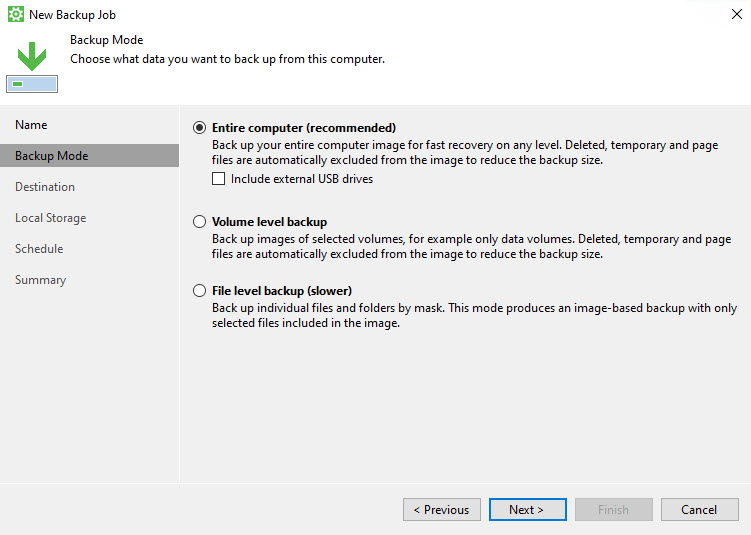Jump to the Schedule step
Image resolution: width=751 pixels, height=535 pixels.
[39, 249]
